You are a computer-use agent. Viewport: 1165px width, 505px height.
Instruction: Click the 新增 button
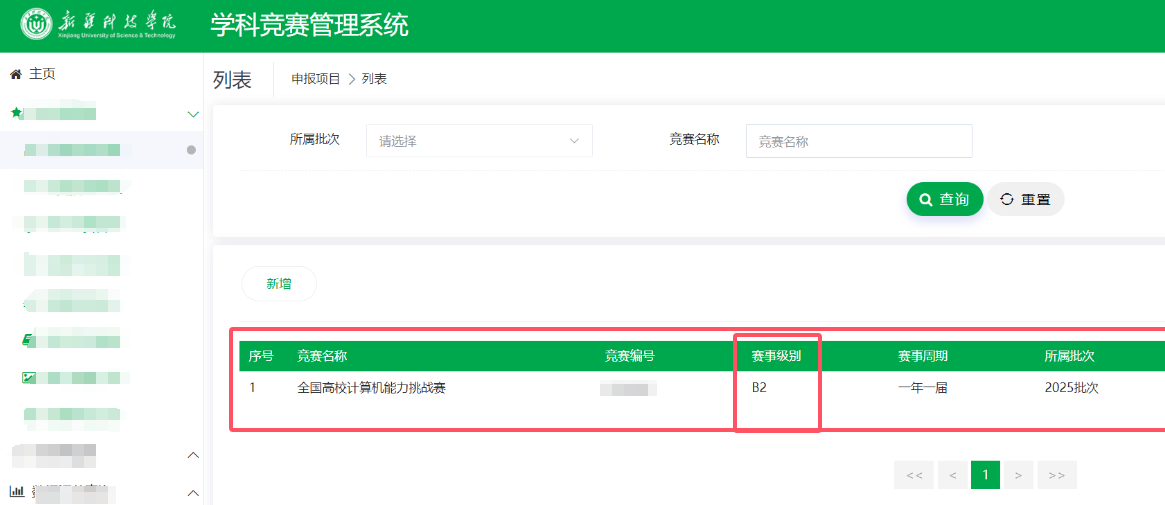tap(279, 284)
